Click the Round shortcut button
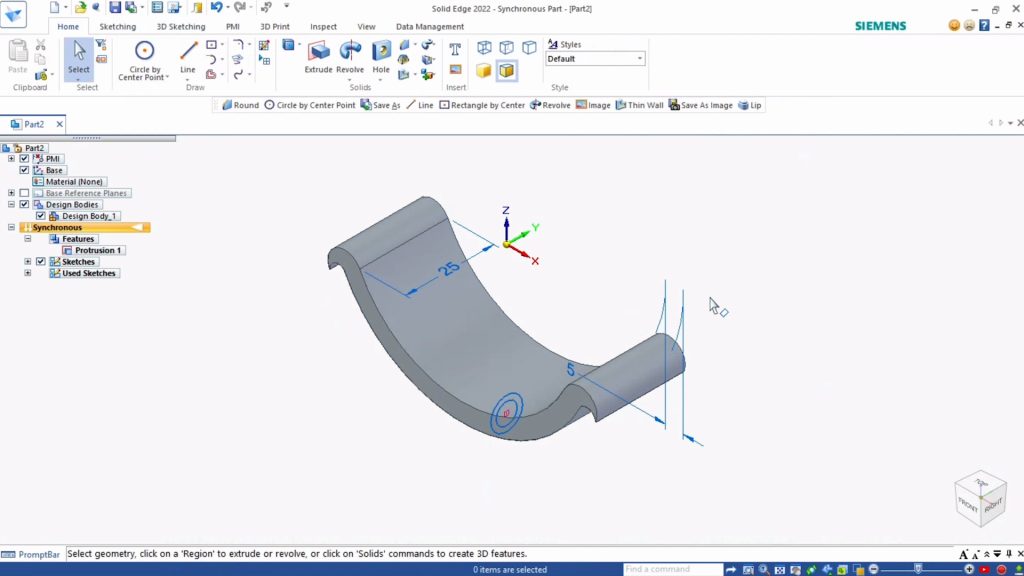This screenshot has width=1024, height=576. pos(240,105)
